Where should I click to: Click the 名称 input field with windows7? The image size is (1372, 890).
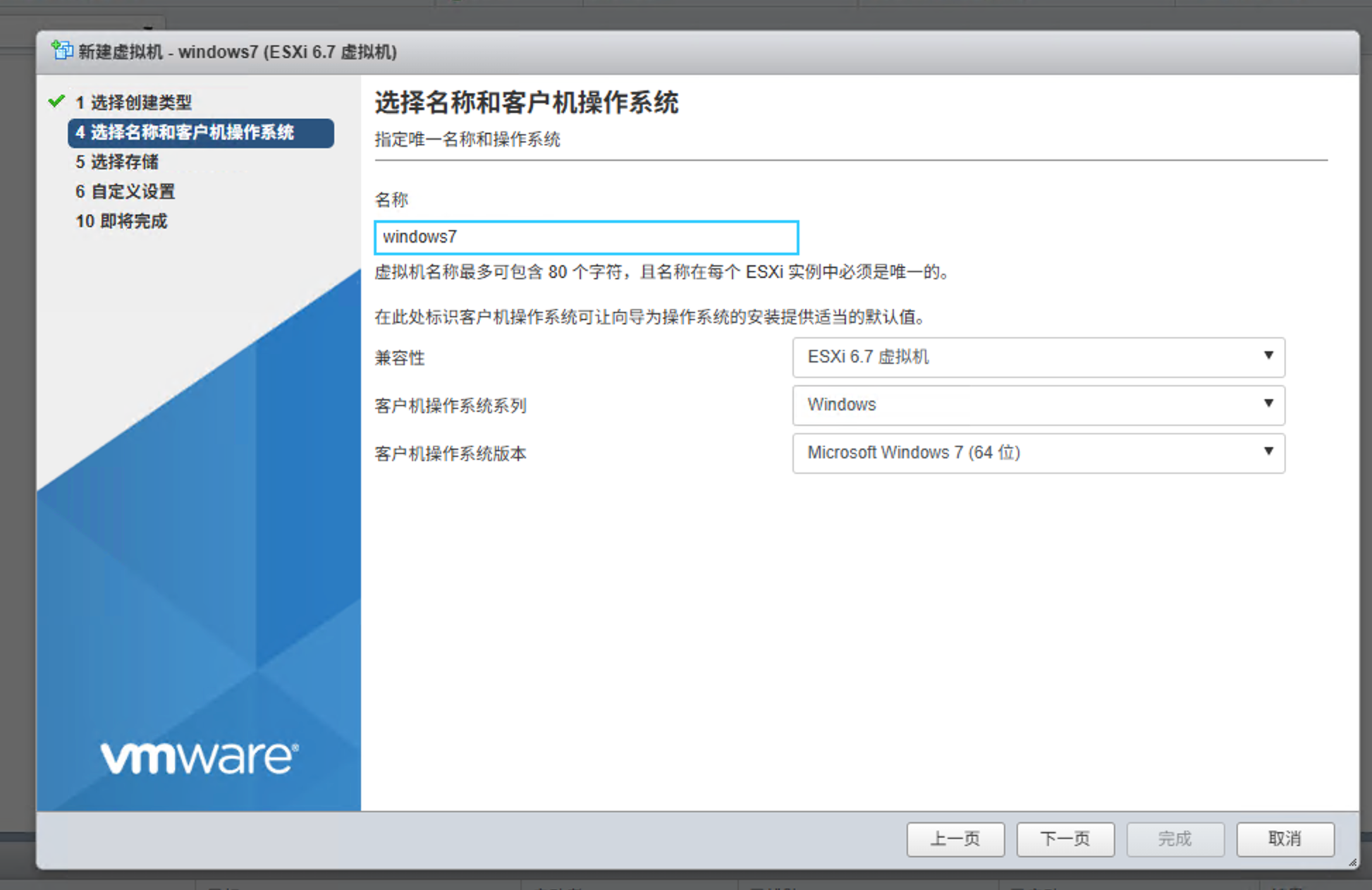587,238
